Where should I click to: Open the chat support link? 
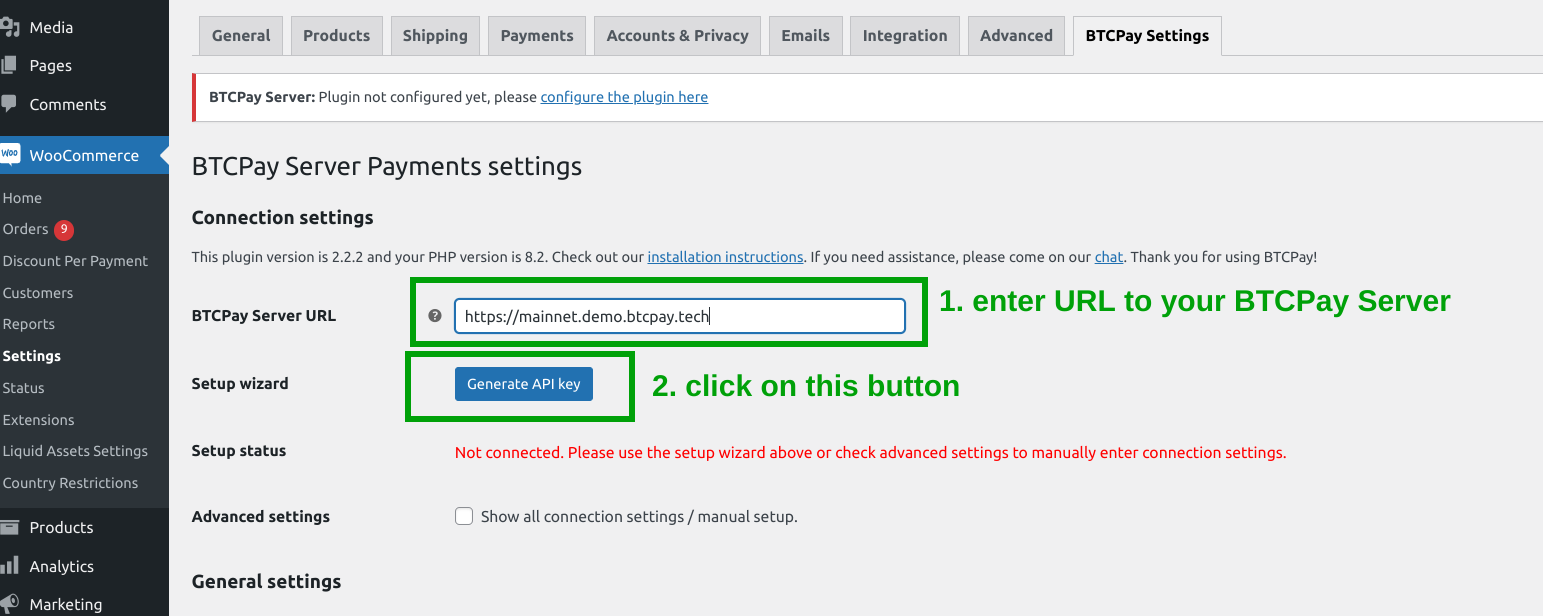point(1108,257)
